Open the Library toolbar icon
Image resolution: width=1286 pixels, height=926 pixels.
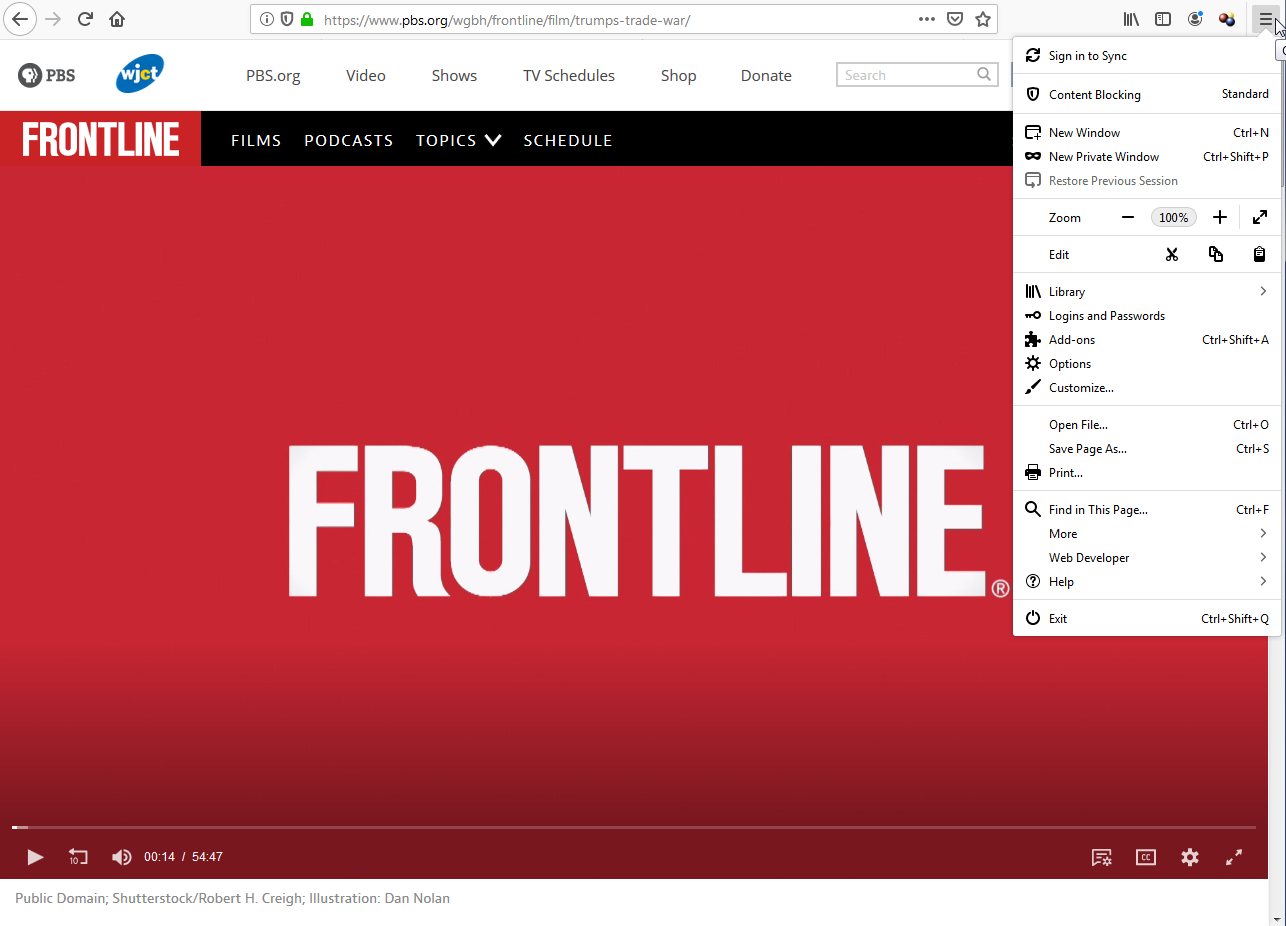(1131, 19)
